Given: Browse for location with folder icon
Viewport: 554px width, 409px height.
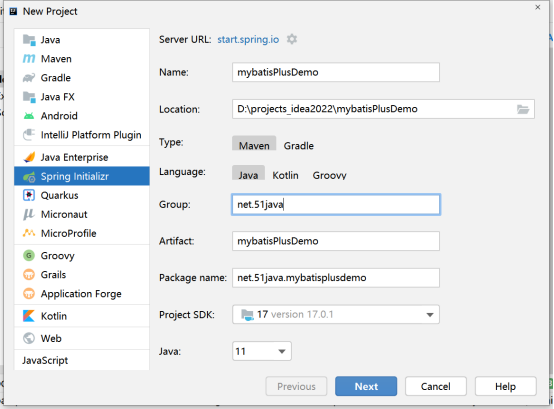Looking at the screenshot, I should pyautogui.click(x=523, y=109).
